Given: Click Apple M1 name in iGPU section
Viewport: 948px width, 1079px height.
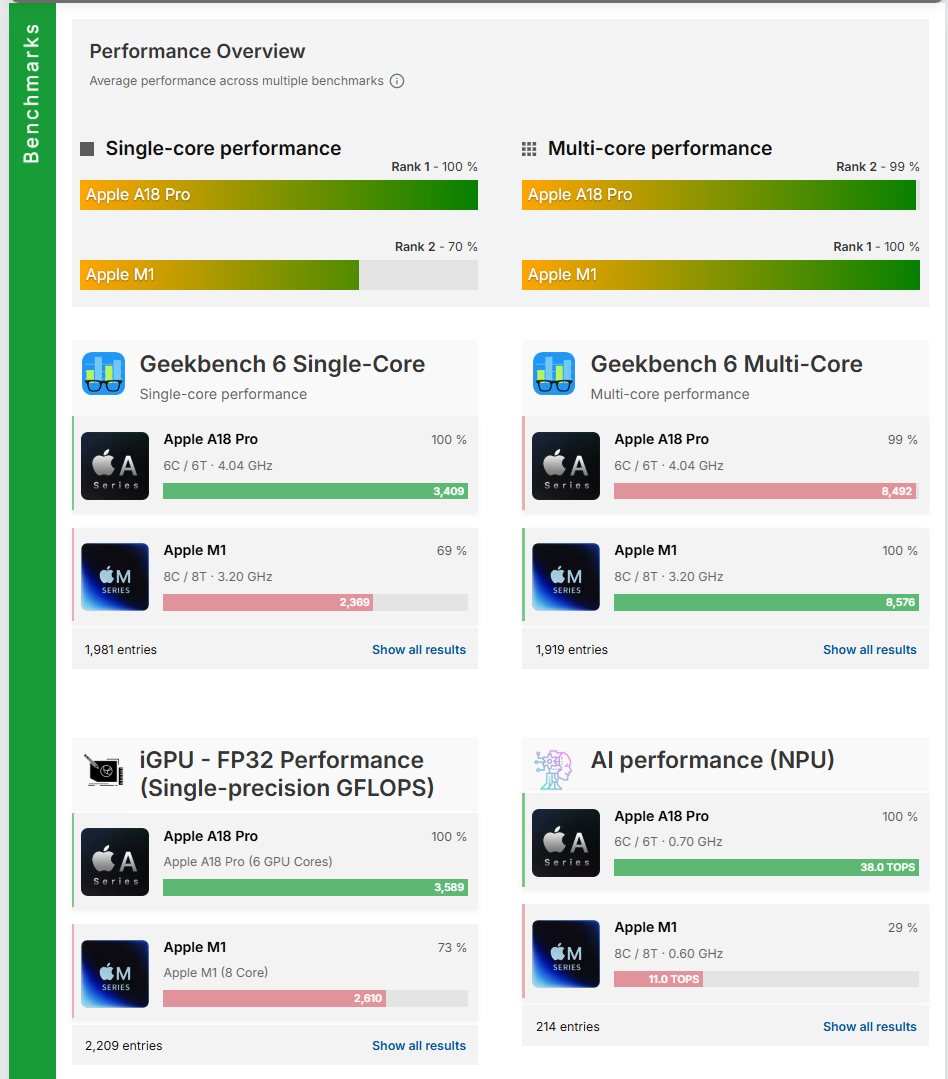Looking at the screenshot, I should (195, 947).
